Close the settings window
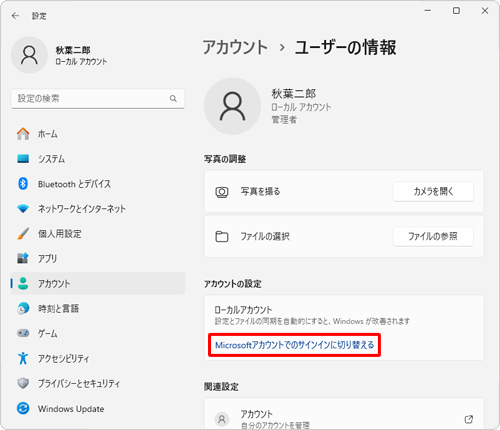Viewport: 500px width, 430px height. 485,11
